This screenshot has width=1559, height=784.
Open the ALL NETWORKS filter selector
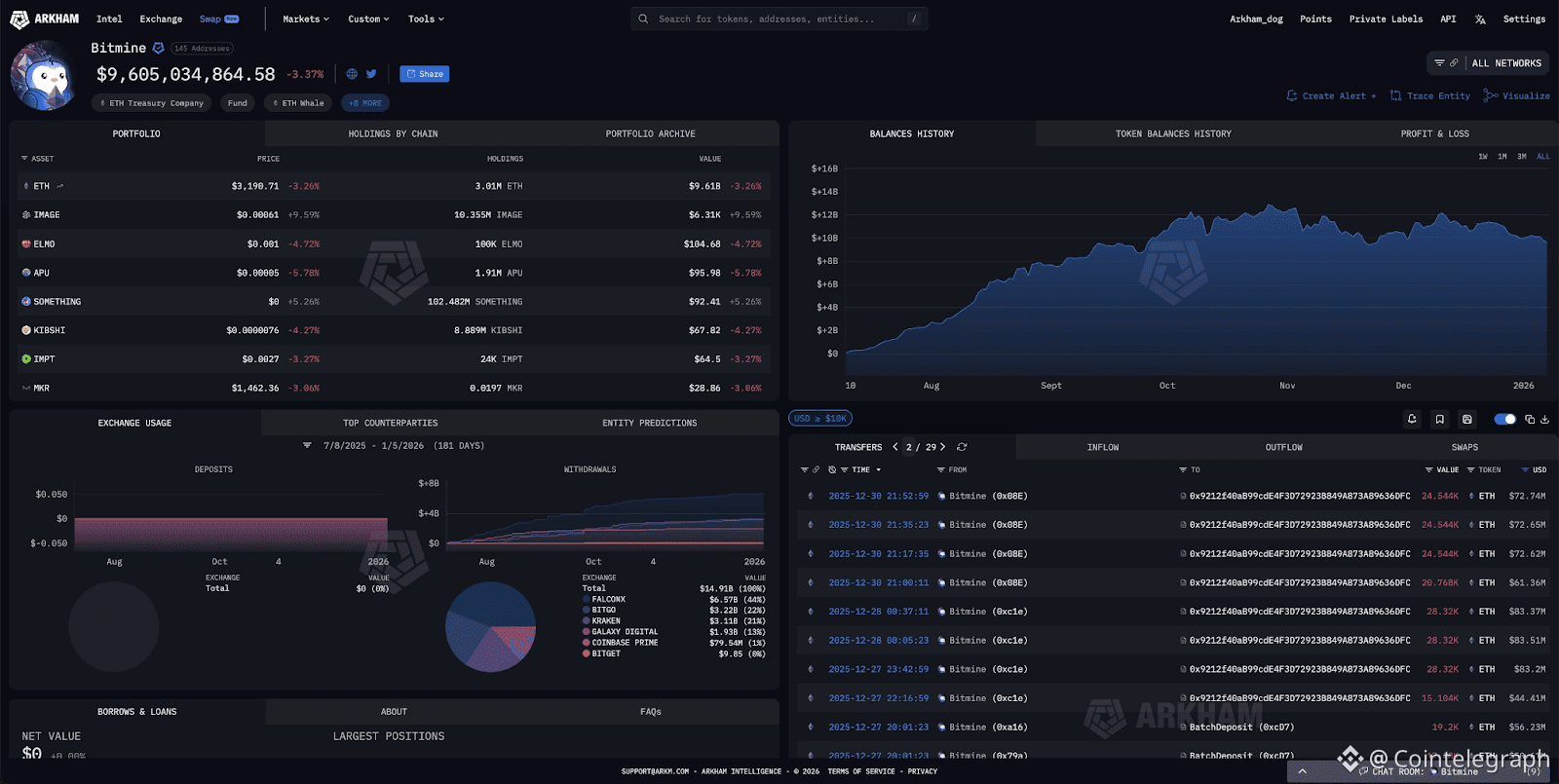tap(1488, 63)
